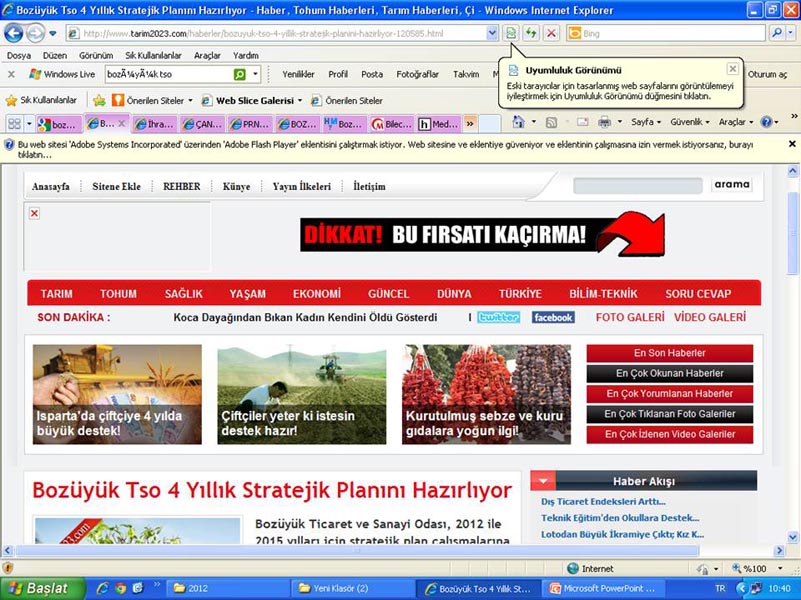Click the En Son Haberler button
This screenshot has height=600, width=801.
(x=670, y=353)
